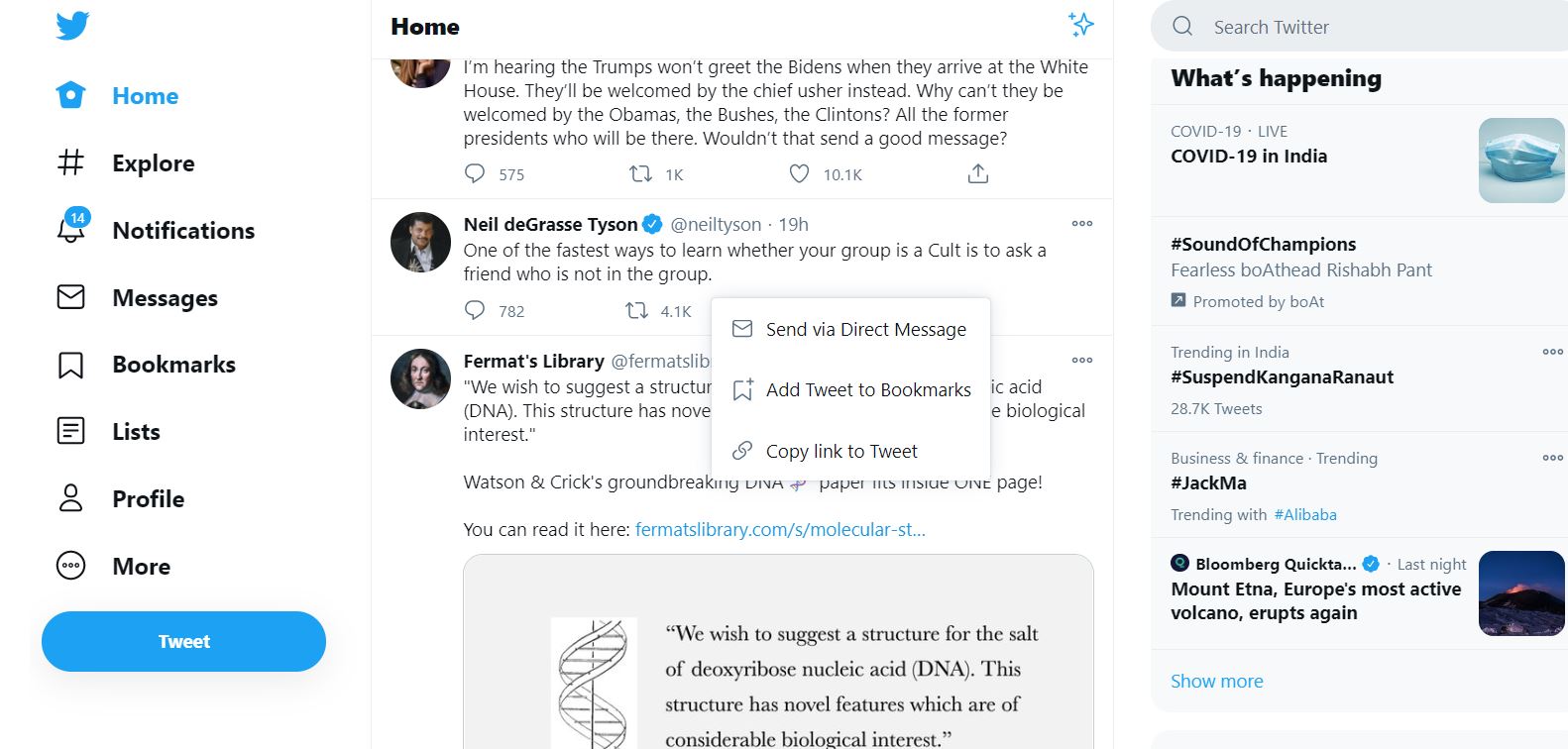Click the sparkle icon for top tweets
The image size is (1568, 749).
(x=1080, y=25)
